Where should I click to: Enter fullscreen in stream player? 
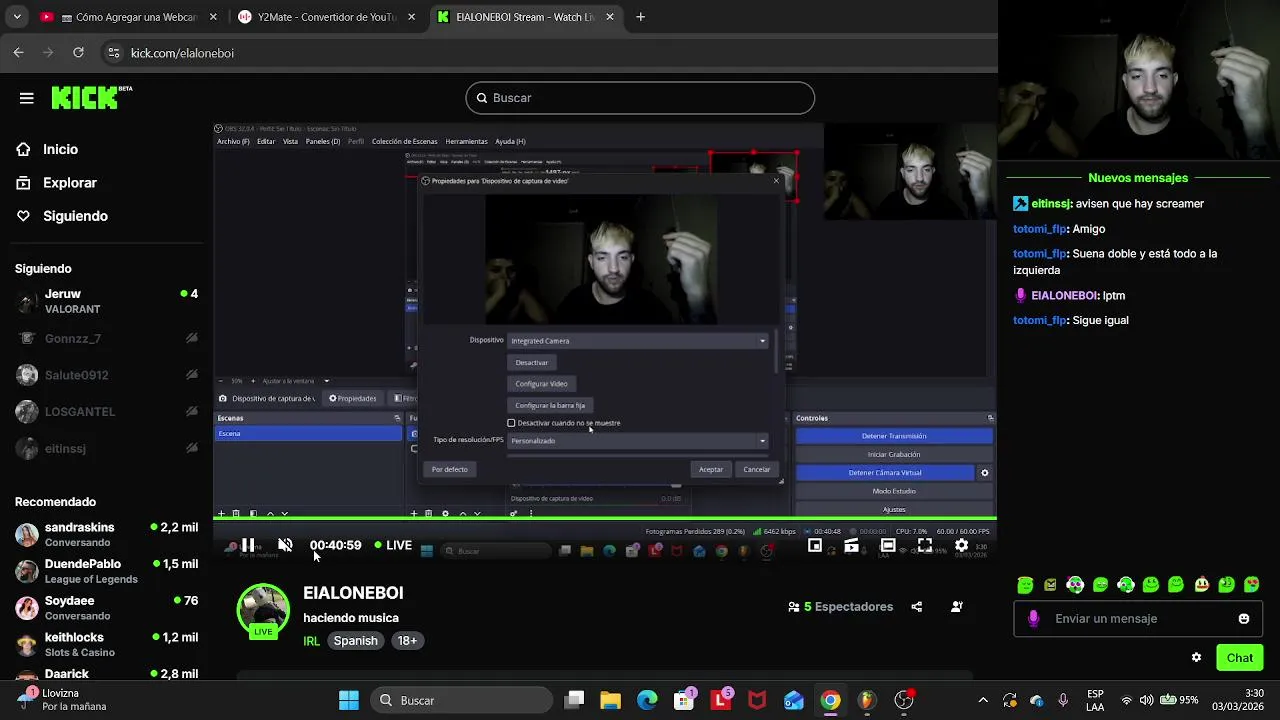click(x=925, y=545)
